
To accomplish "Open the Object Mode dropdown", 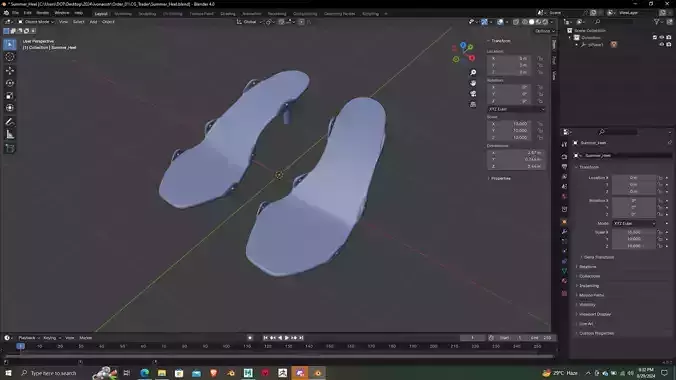I will tap(36, 22).
